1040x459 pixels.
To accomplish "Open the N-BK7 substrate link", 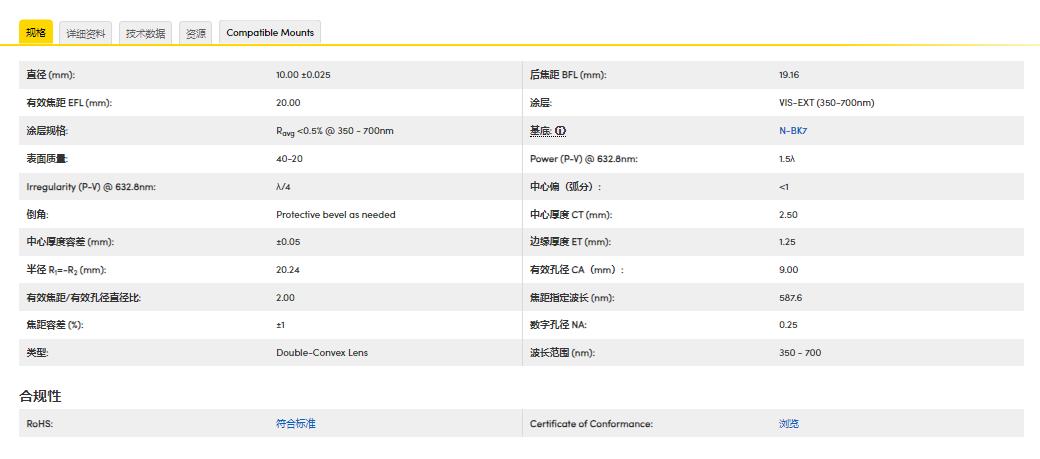I will click(793, 131).
